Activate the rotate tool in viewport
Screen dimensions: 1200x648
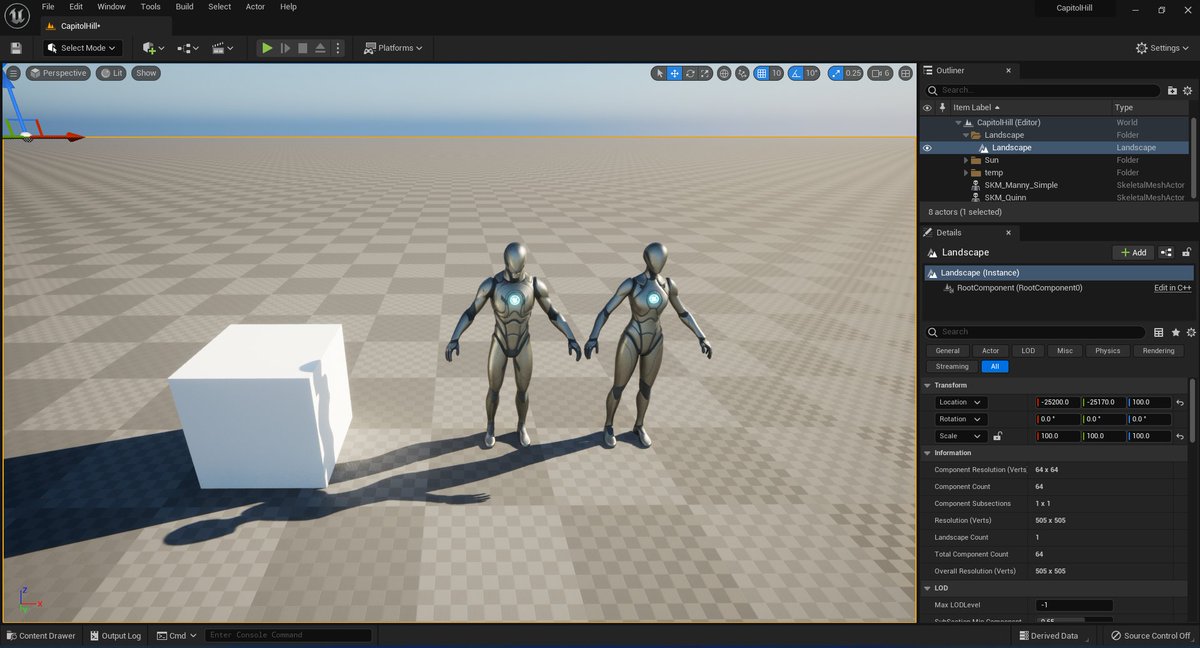(x=690, y=73)
